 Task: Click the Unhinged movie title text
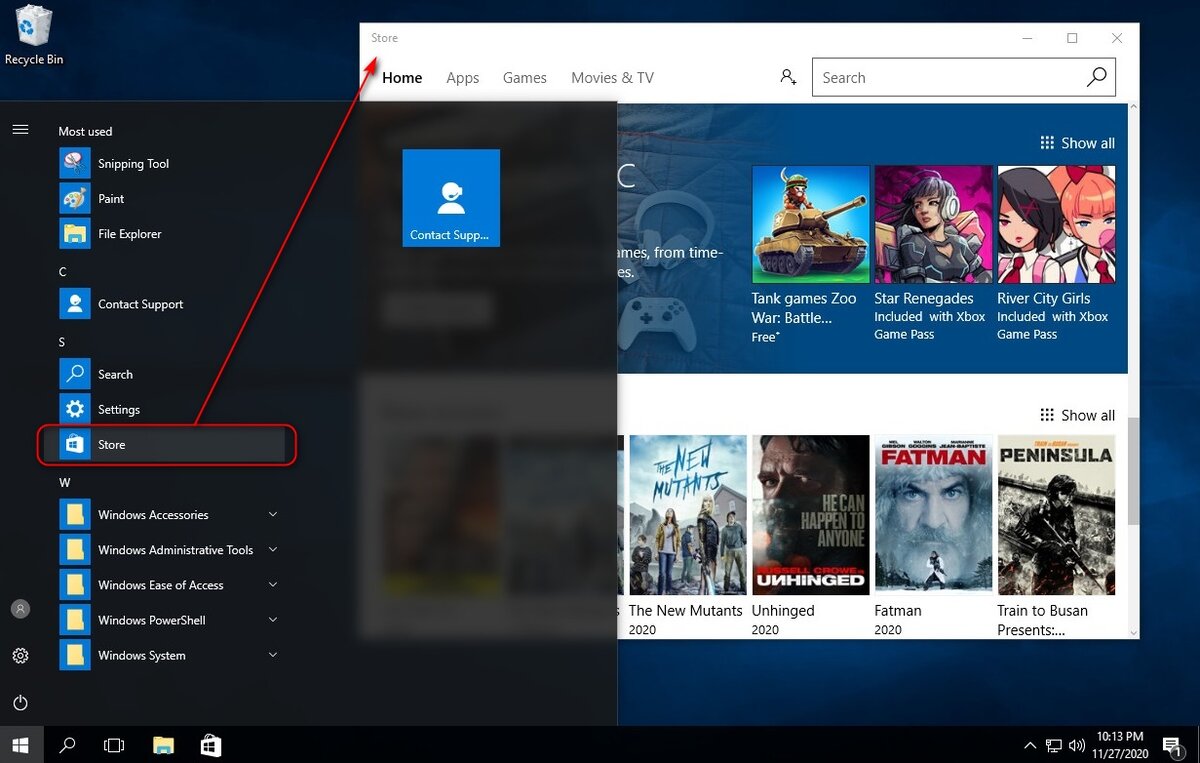pos(783,611)
